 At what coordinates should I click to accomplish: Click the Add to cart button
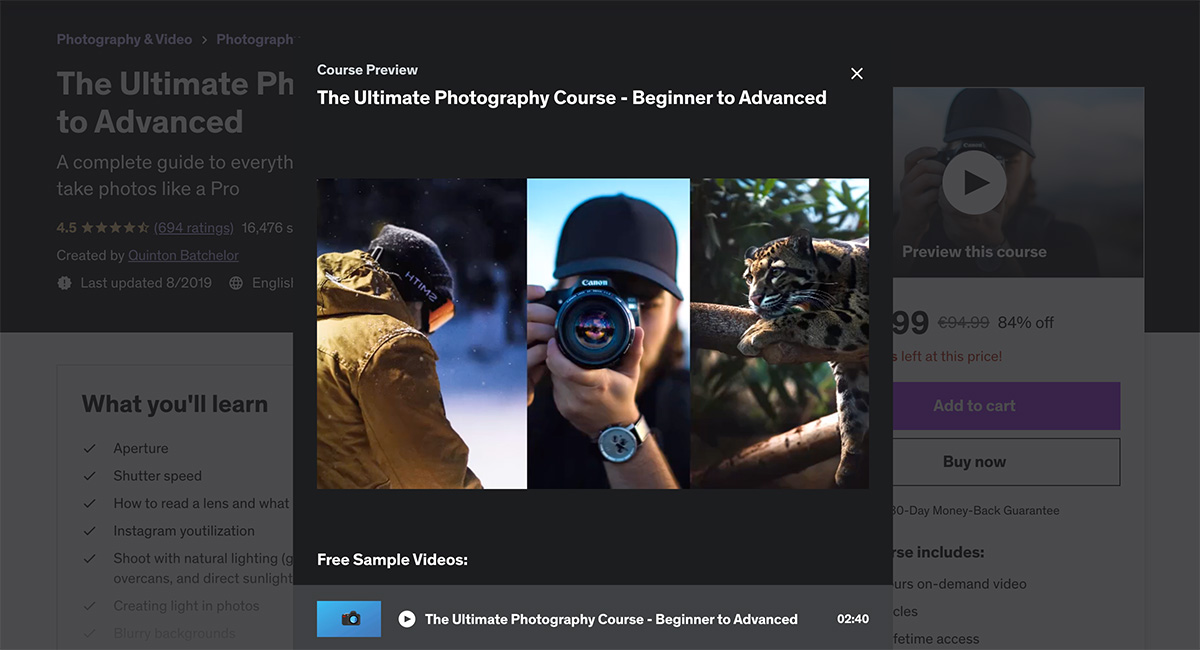pyautogui.click(x=1006, y=406)
